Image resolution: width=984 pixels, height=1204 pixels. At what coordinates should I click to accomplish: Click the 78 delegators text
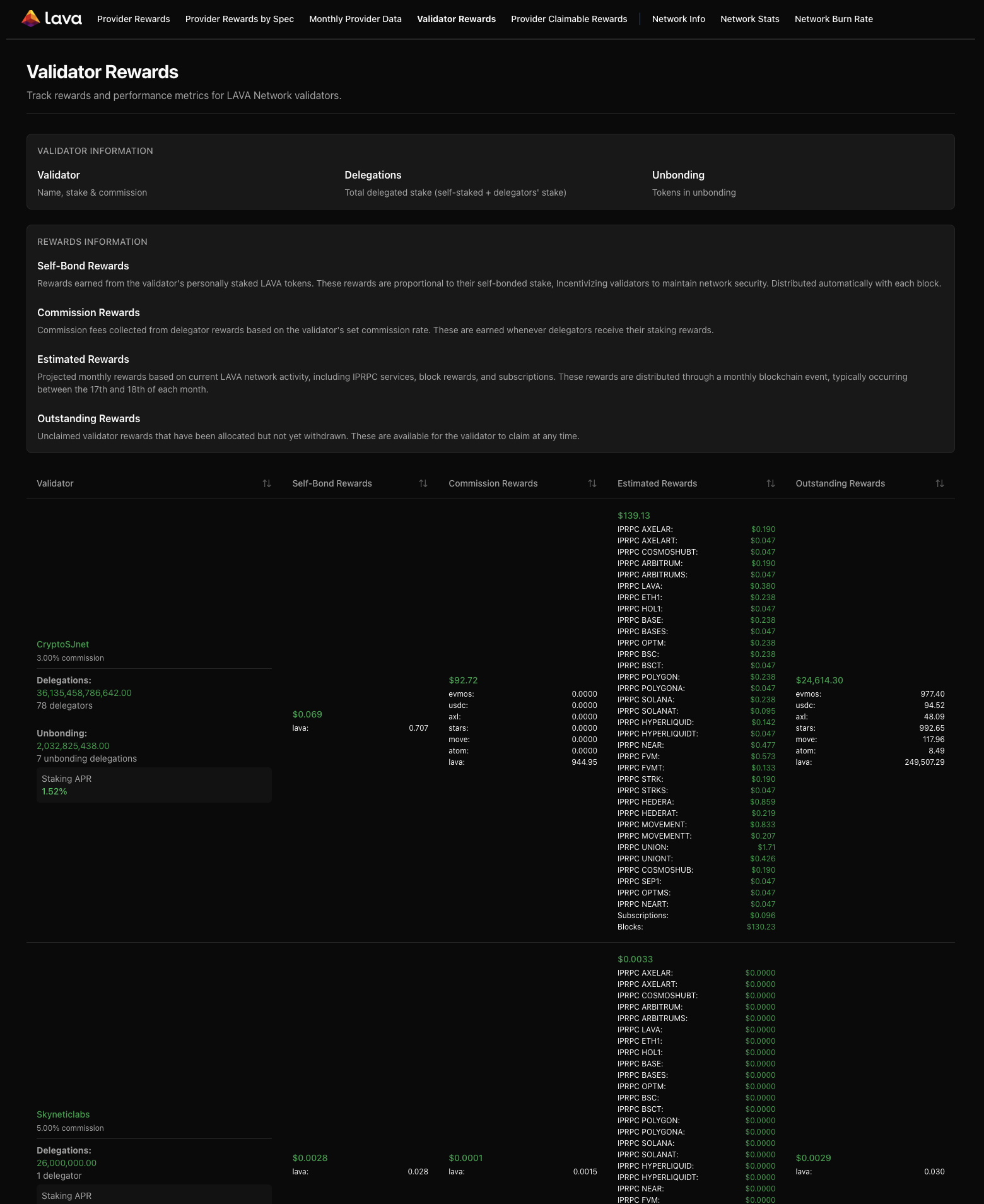[64, 705]
